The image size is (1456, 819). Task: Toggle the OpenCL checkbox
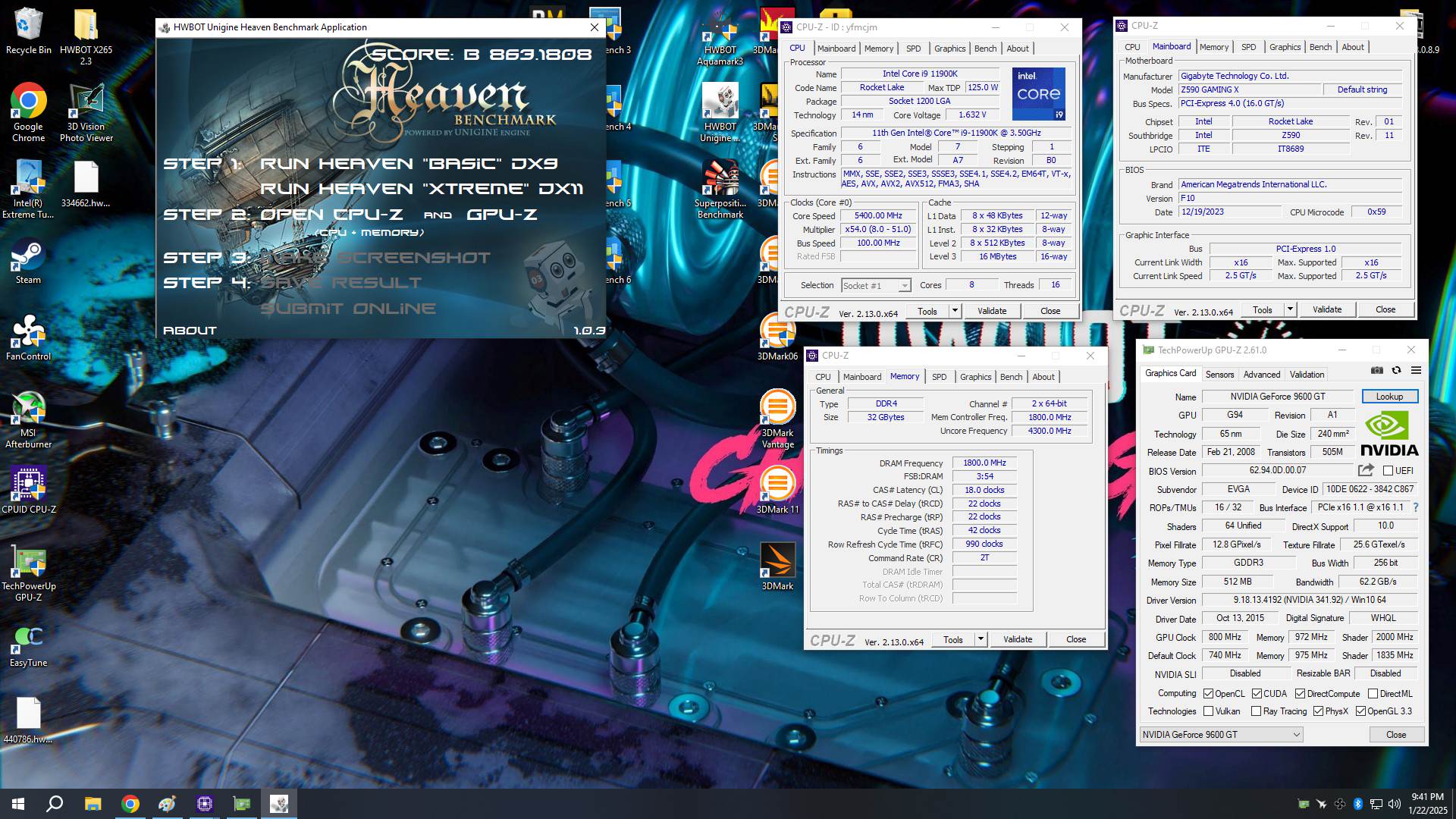[1208, 694]
